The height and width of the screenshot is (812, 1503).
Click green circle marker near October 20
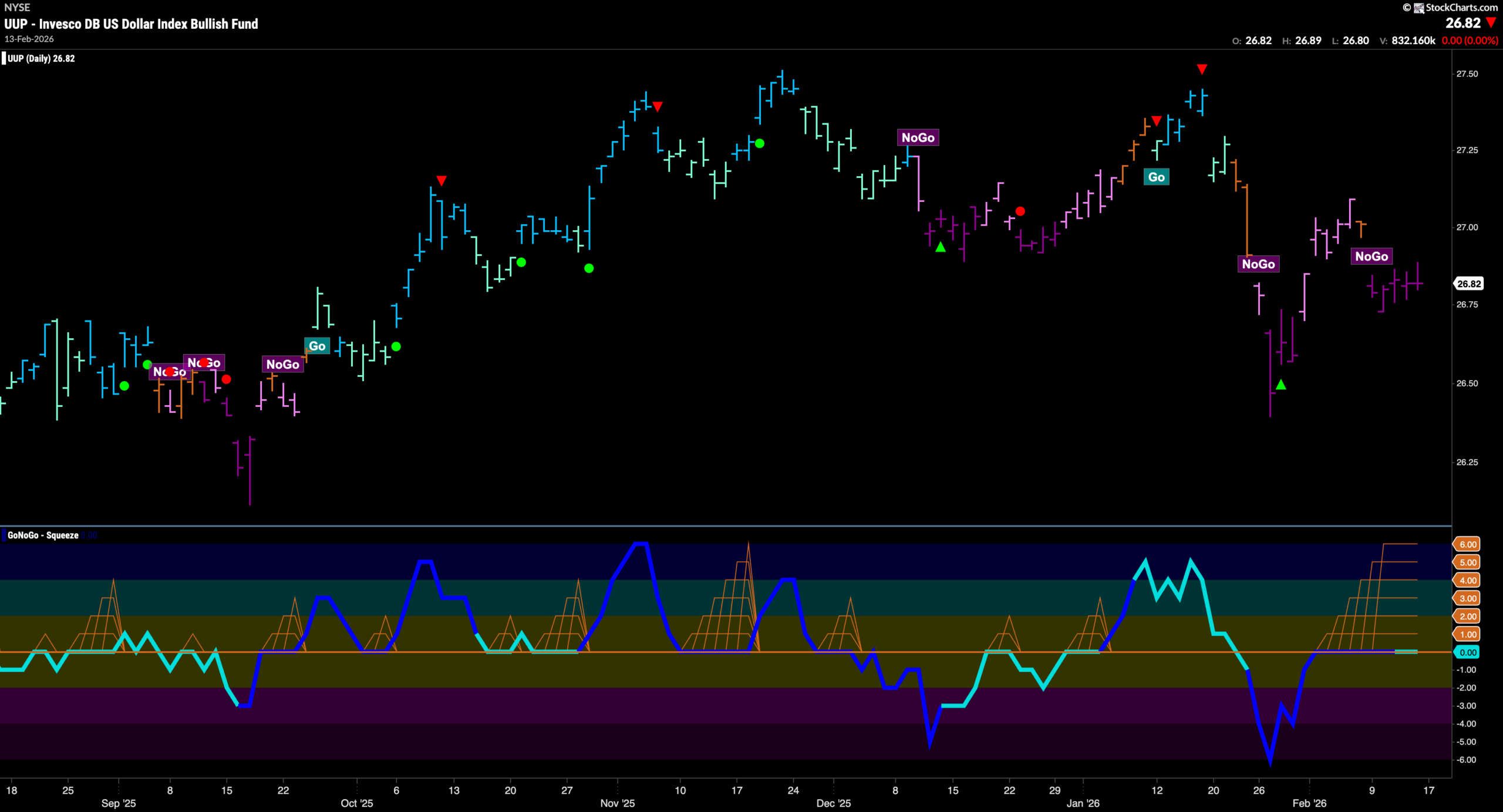coord(521,262)
